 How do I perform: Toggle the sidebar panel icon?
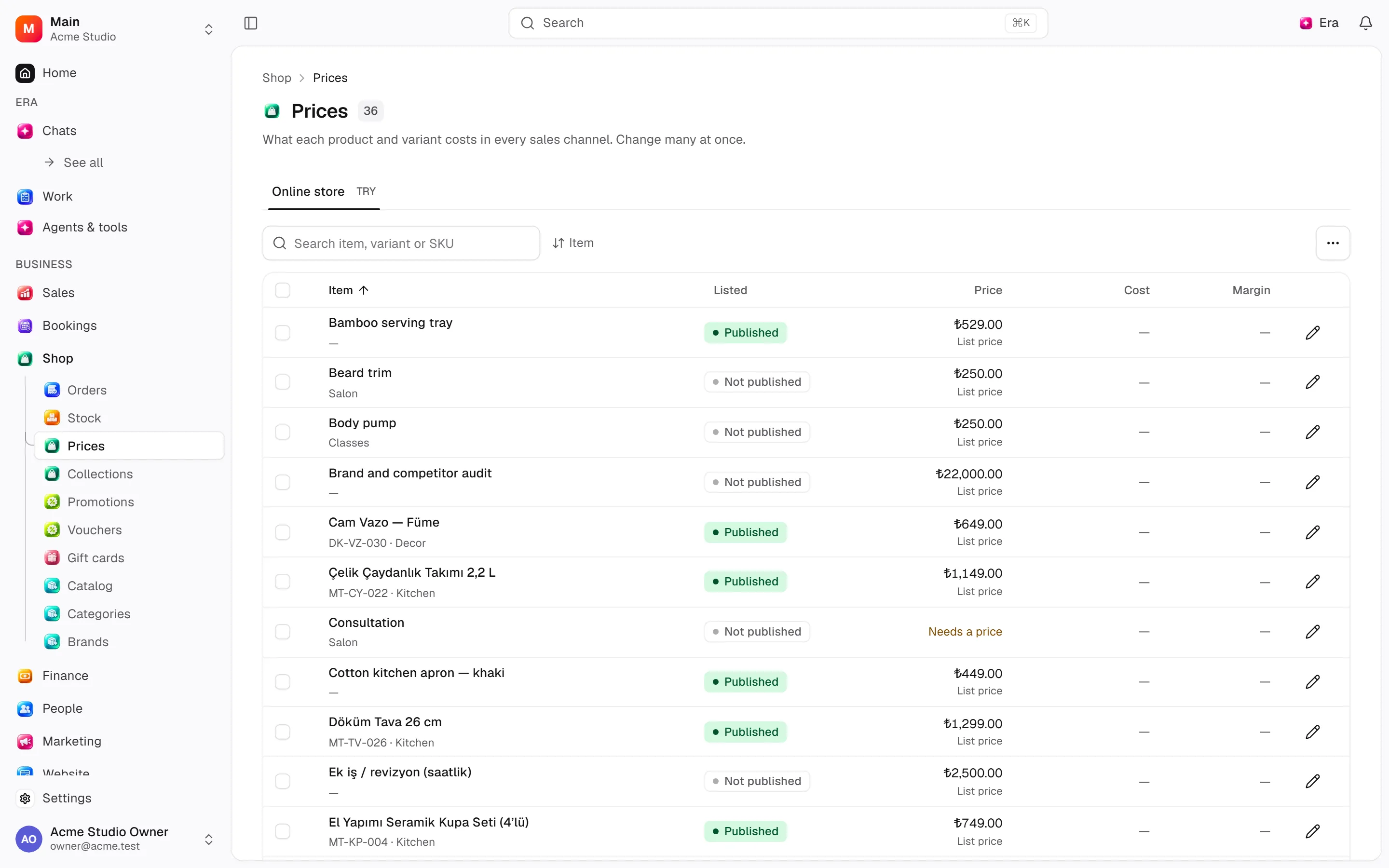pyautogui.click(x=251, y=23)
